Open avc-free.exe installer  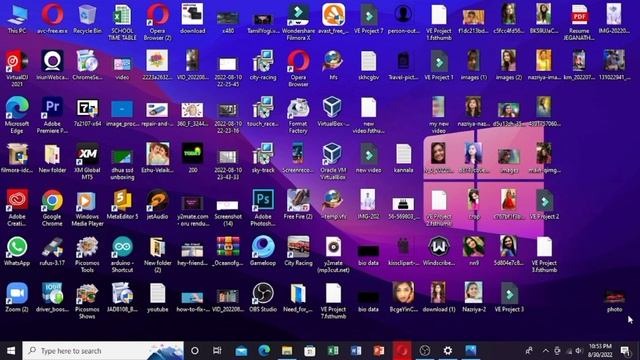[52, 19]
